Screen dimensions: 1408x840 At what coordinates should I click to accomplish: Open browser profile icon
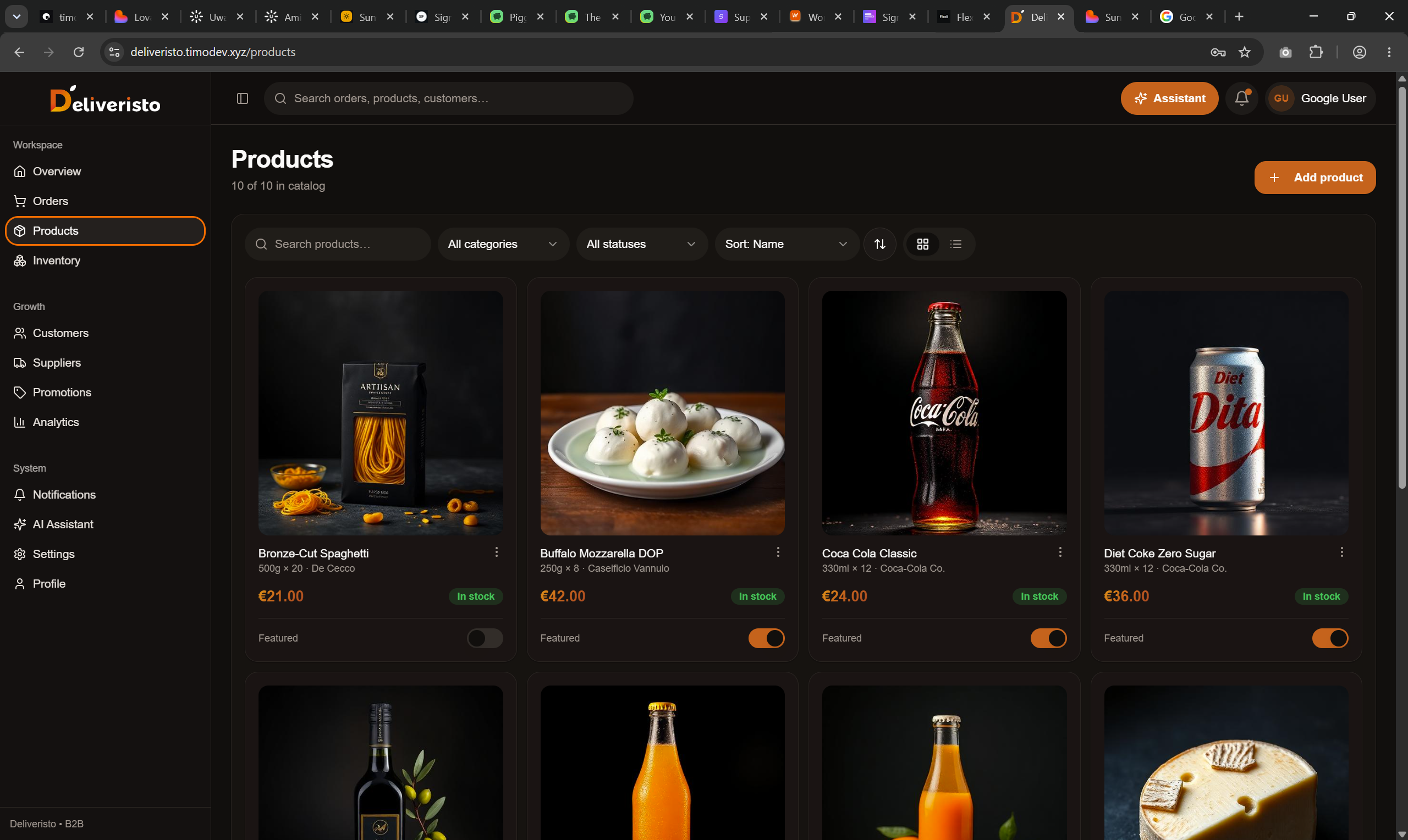(1359, 52)
